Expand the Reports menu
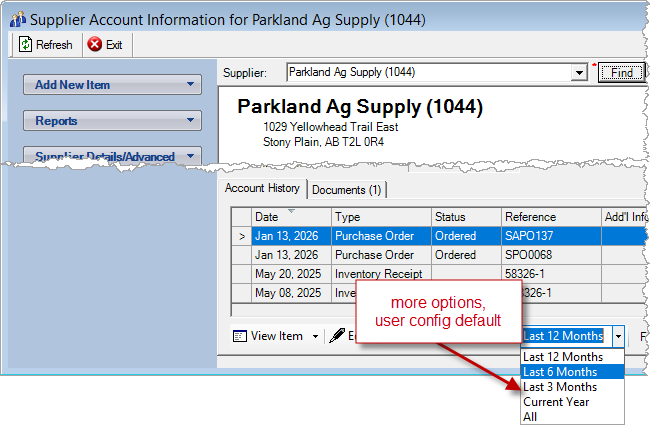Image resolution: width=650 pixels, height=425 pixels. 112,121
